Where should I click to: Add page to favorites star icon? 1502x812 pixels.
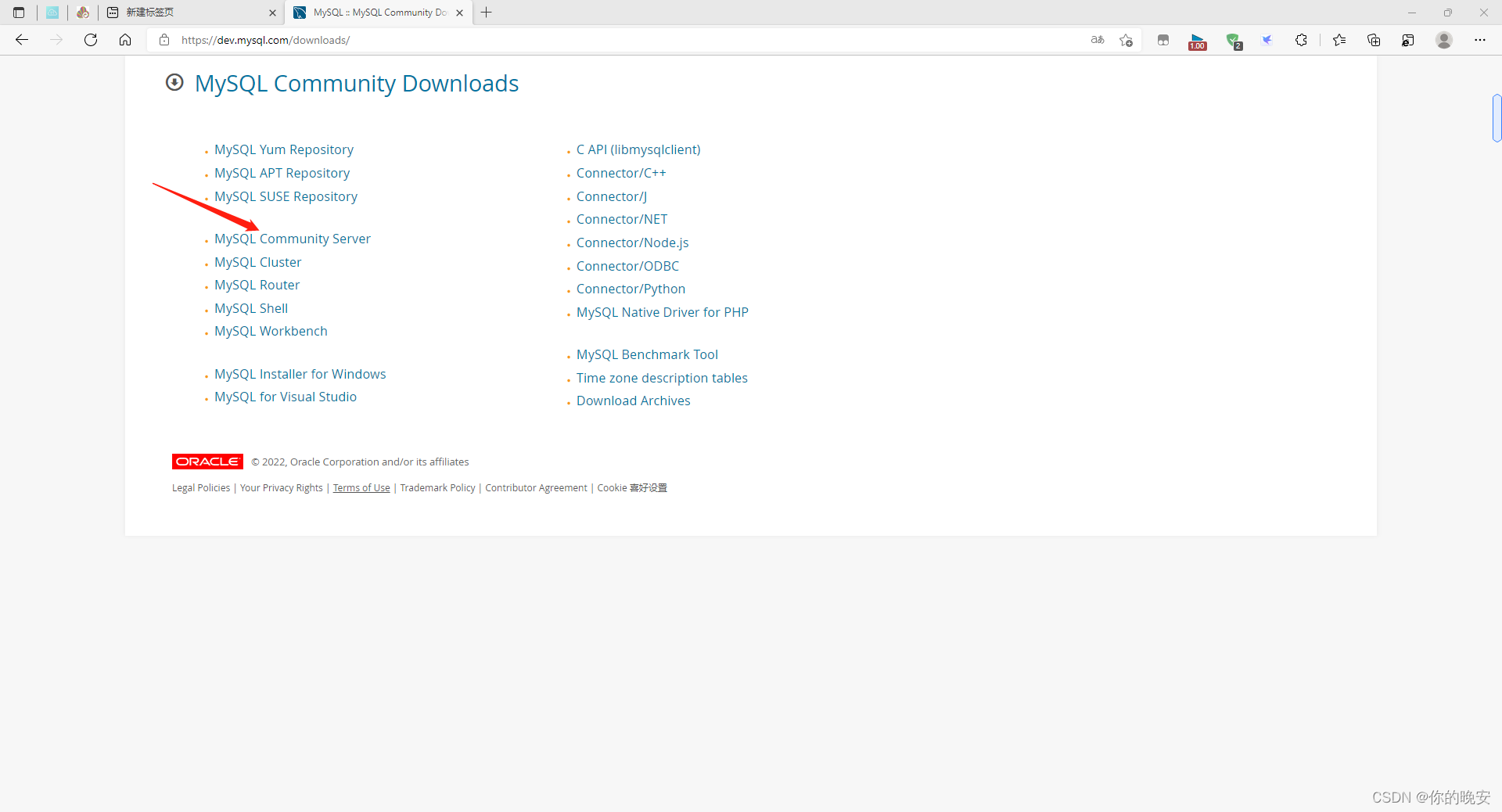pos(1126,40)
